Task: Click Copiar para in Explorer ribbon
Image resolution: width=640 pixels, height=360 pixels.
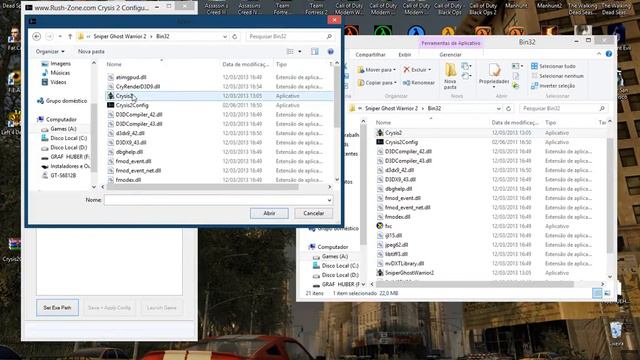Action: (x=376, y=83)
